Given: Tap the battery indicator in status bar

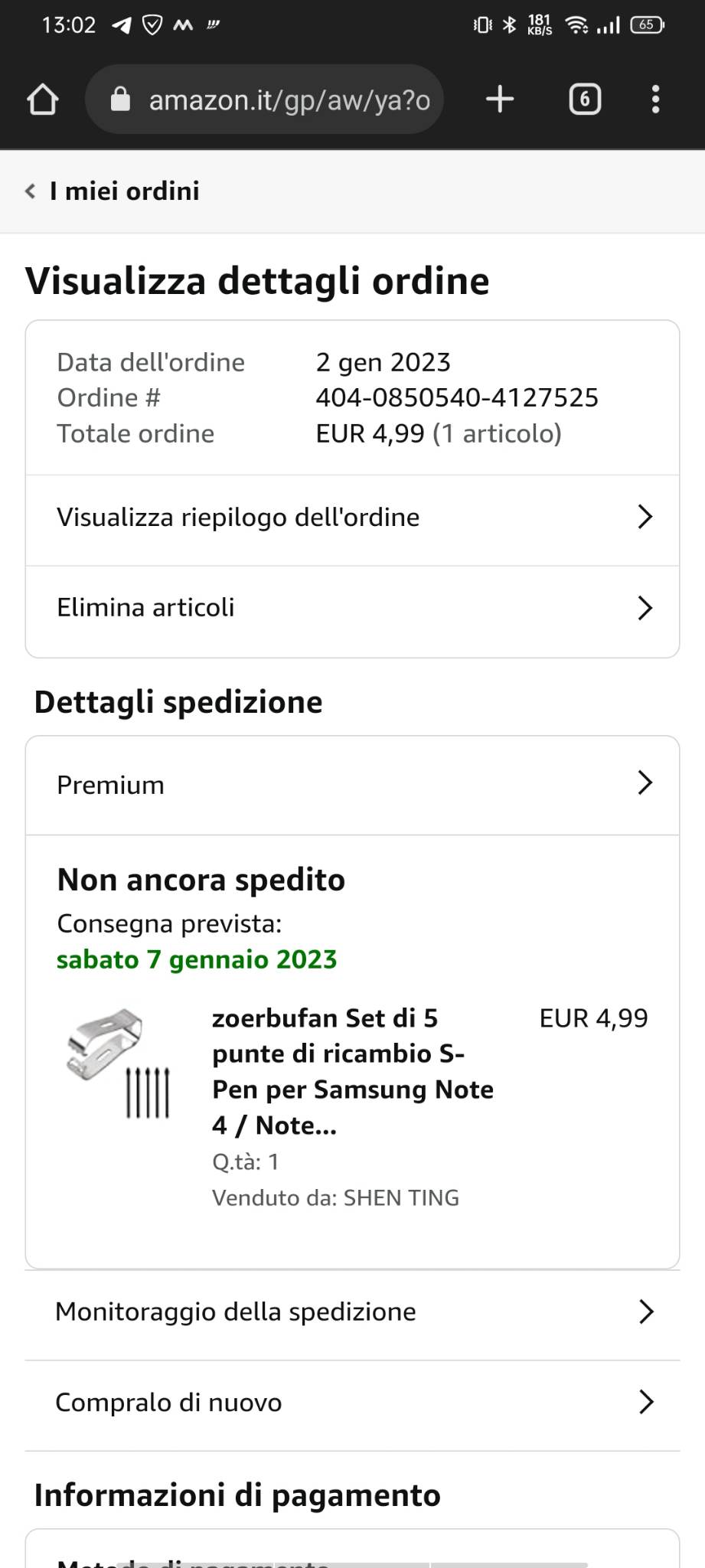Looking at the screenshot, I should [647, 25].
